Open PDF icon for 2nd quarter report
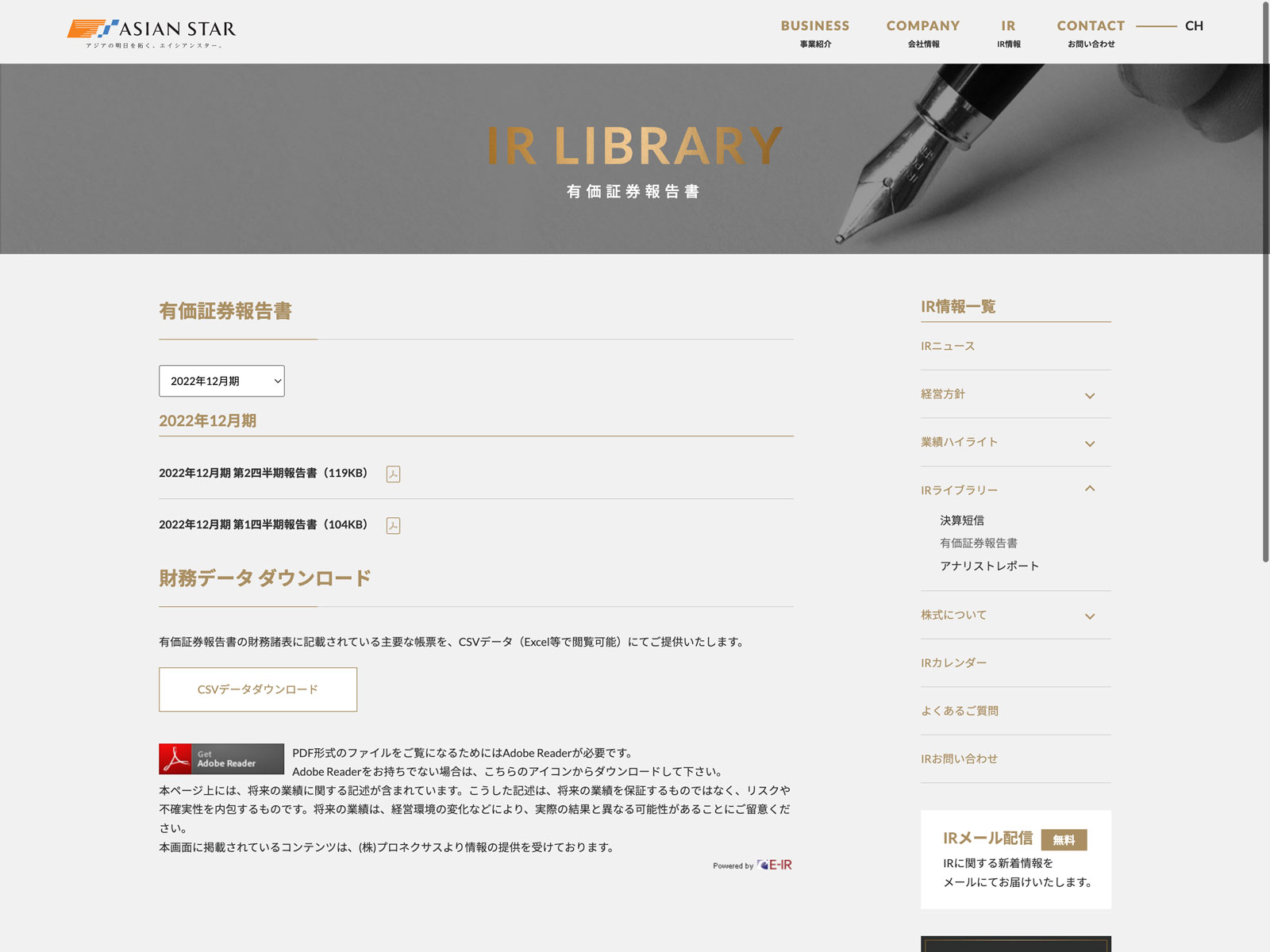This screenshot has height=952, width=1270. (393, 474)
